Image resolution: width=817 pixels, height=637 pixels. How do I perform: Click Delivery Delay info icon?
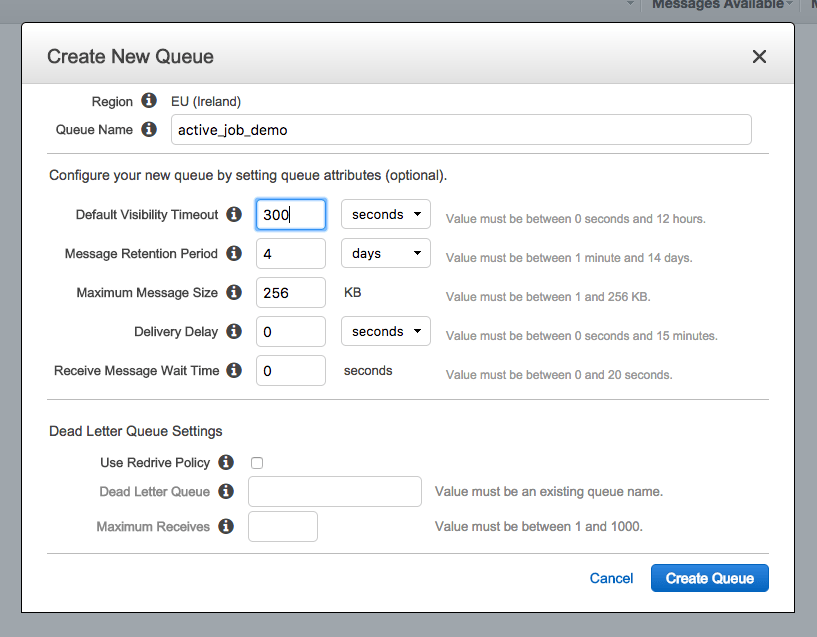click(x=234, y=331)
